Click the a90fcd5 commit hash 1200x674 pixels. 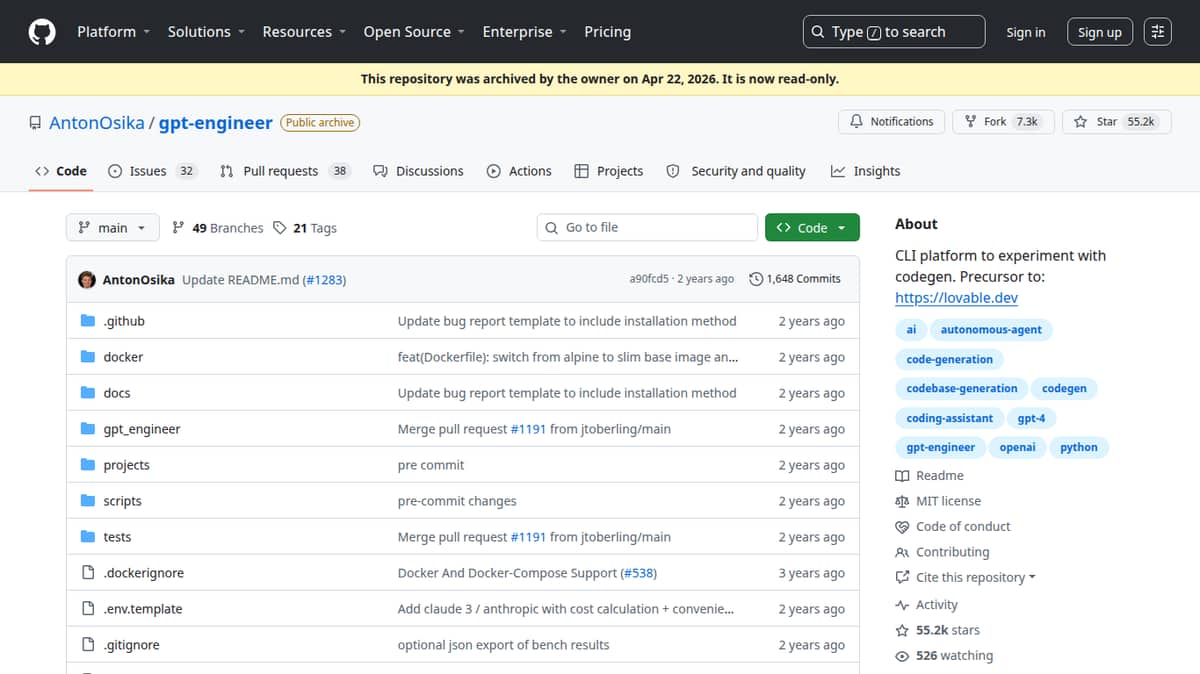(x=649, y=279)
